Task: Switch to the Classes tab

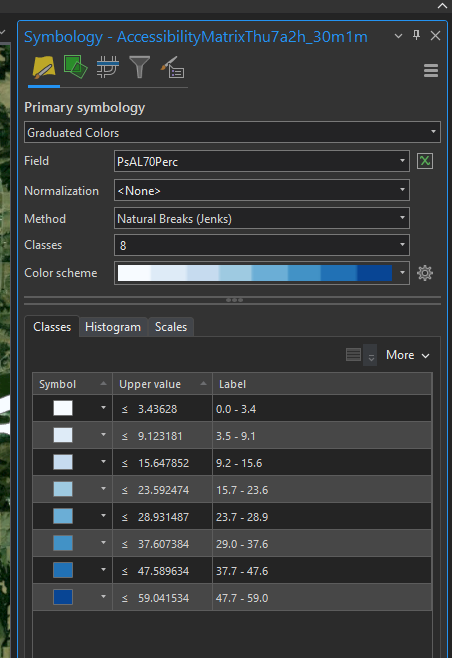Action: 52,326
